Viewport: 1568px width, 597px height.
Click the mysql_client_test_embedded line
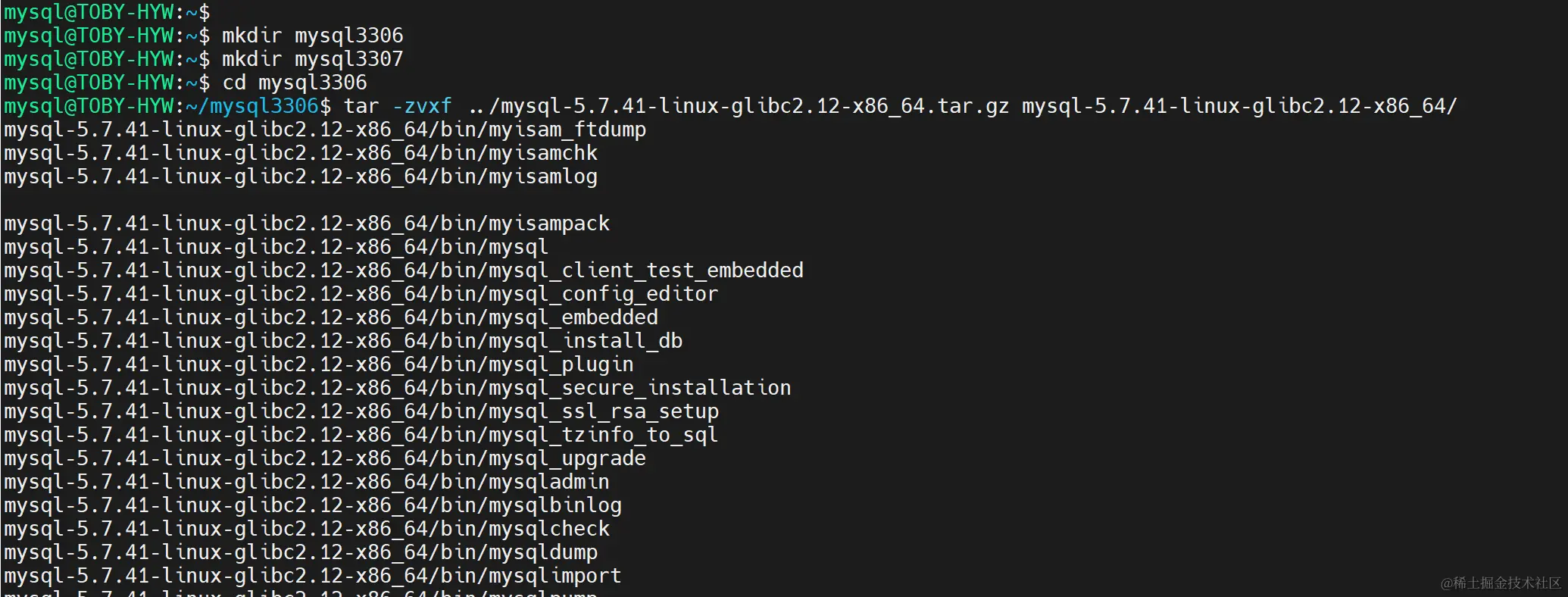point(404,270)
